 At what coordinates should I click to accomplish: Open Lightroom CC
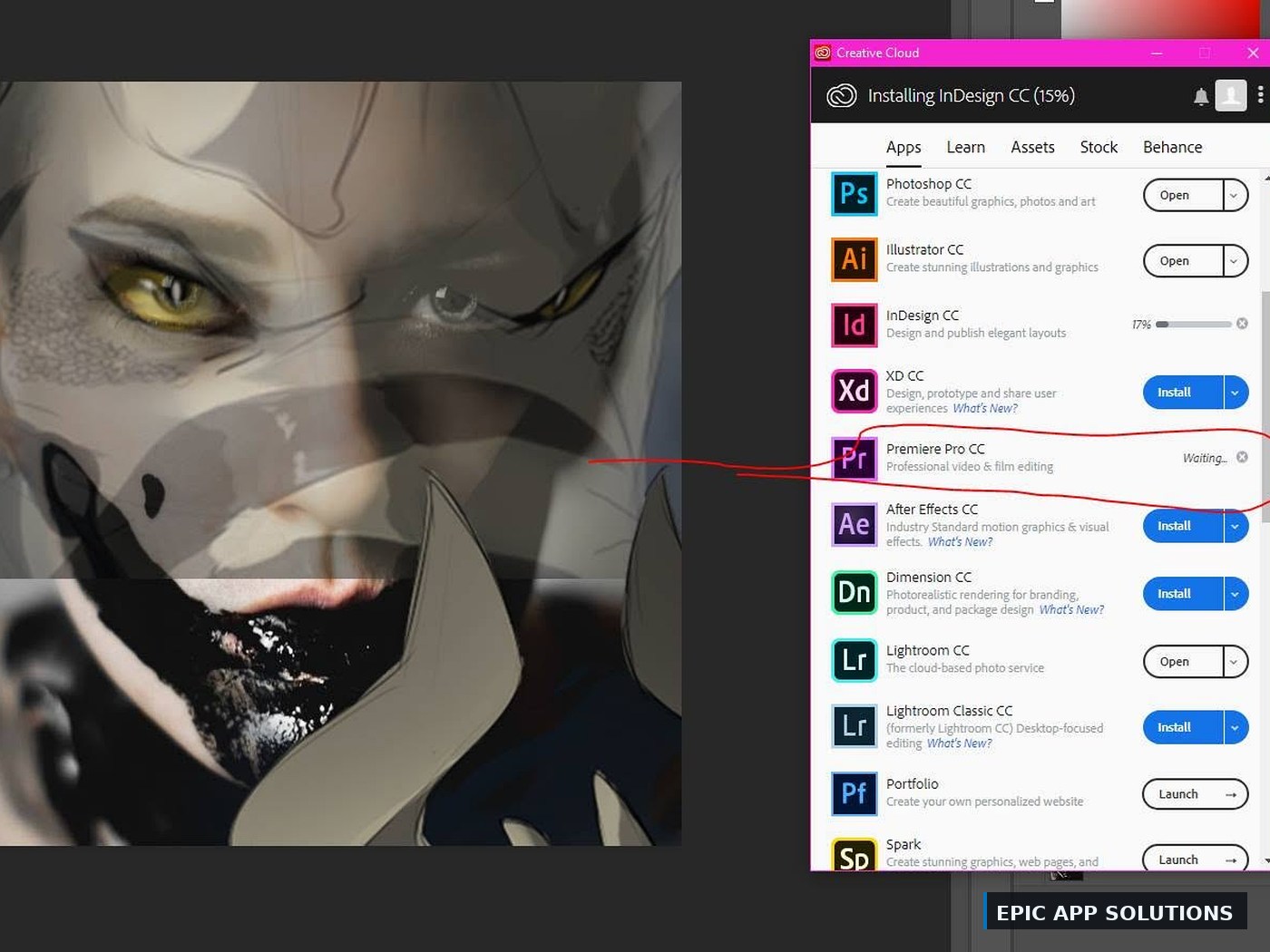1183,662
